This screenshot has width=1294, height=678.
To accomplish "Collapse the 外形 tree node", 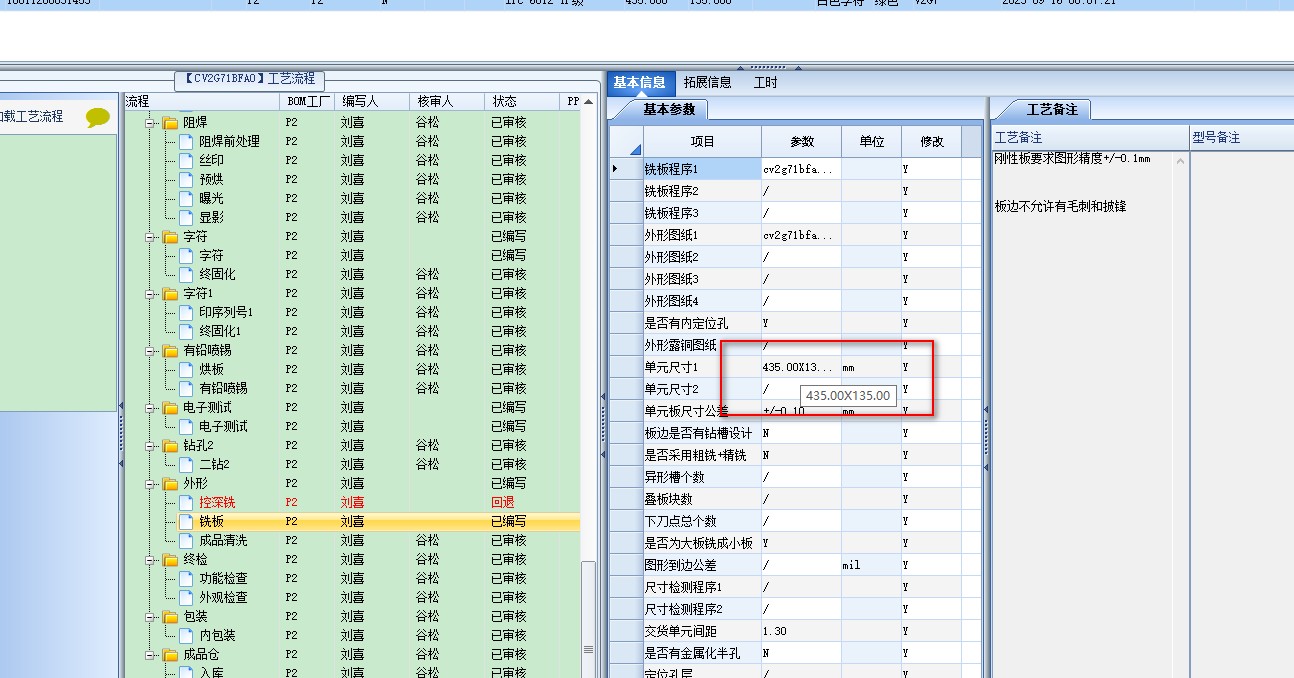I will tap(151, 484).
